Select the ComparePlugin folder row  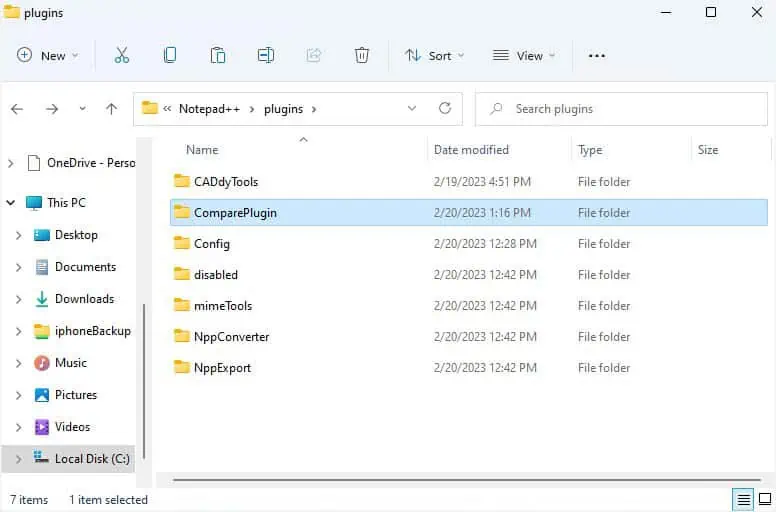[x=469, y=212]
